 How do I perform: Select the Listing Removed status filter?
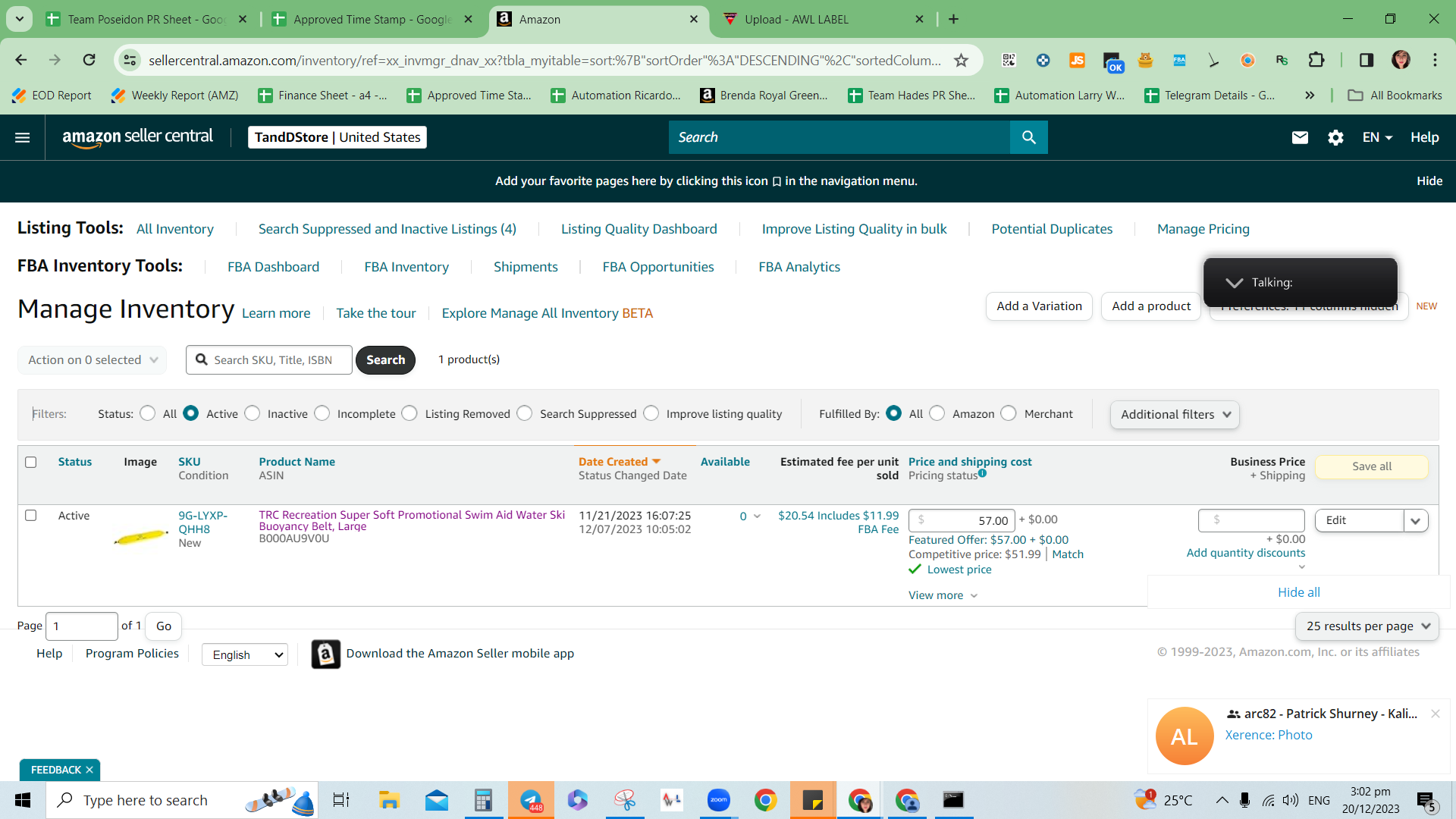[x=409, y=413]
